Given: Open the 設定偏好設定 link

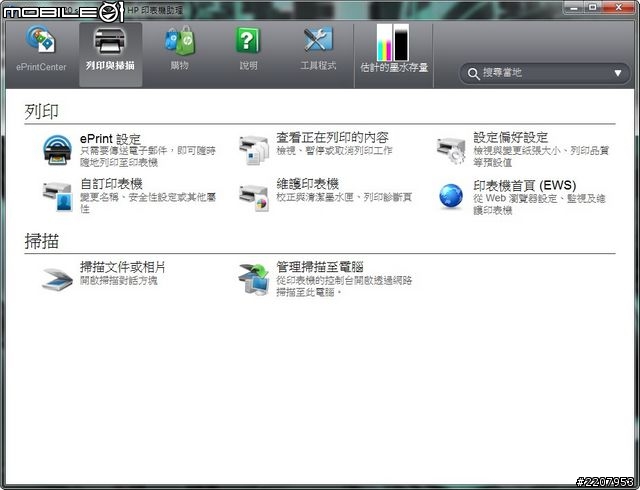Looking at the screenshot, I should [x=510, y=138].
